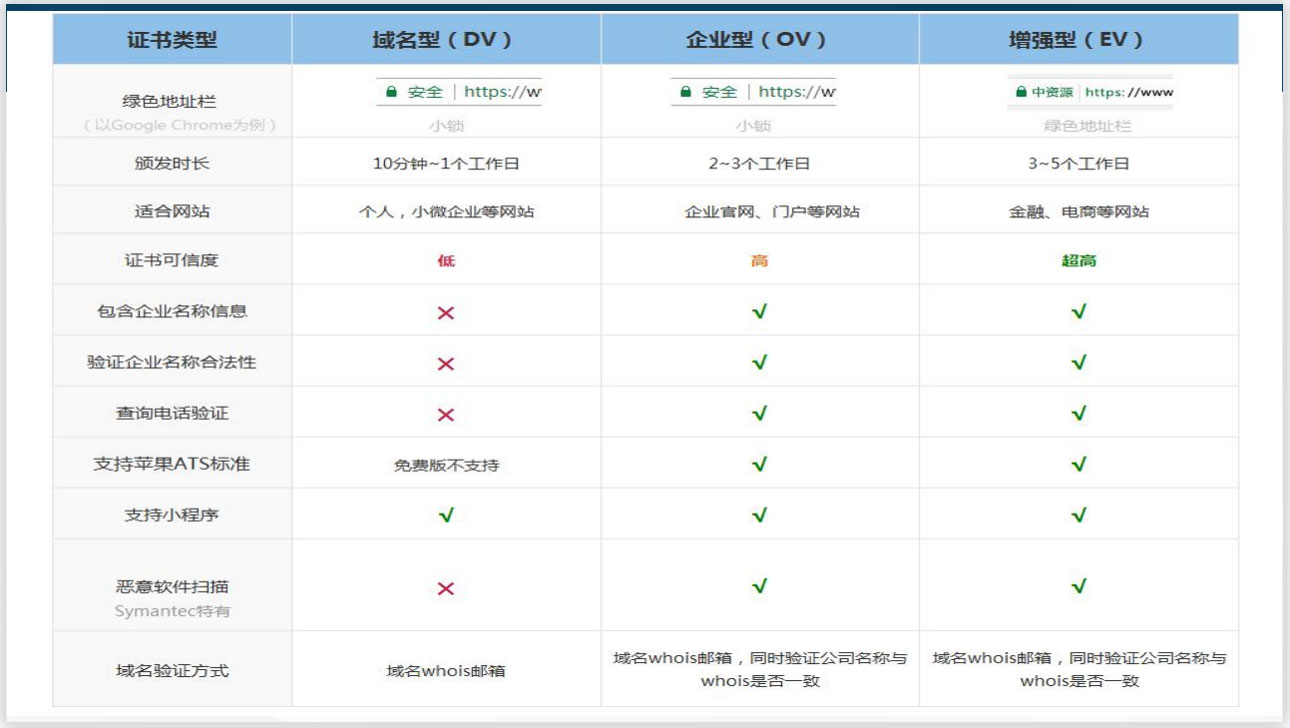This screenshot has height=728, width=1290.
Task: Select the 企业型（OV）column header
Action: 759,40
